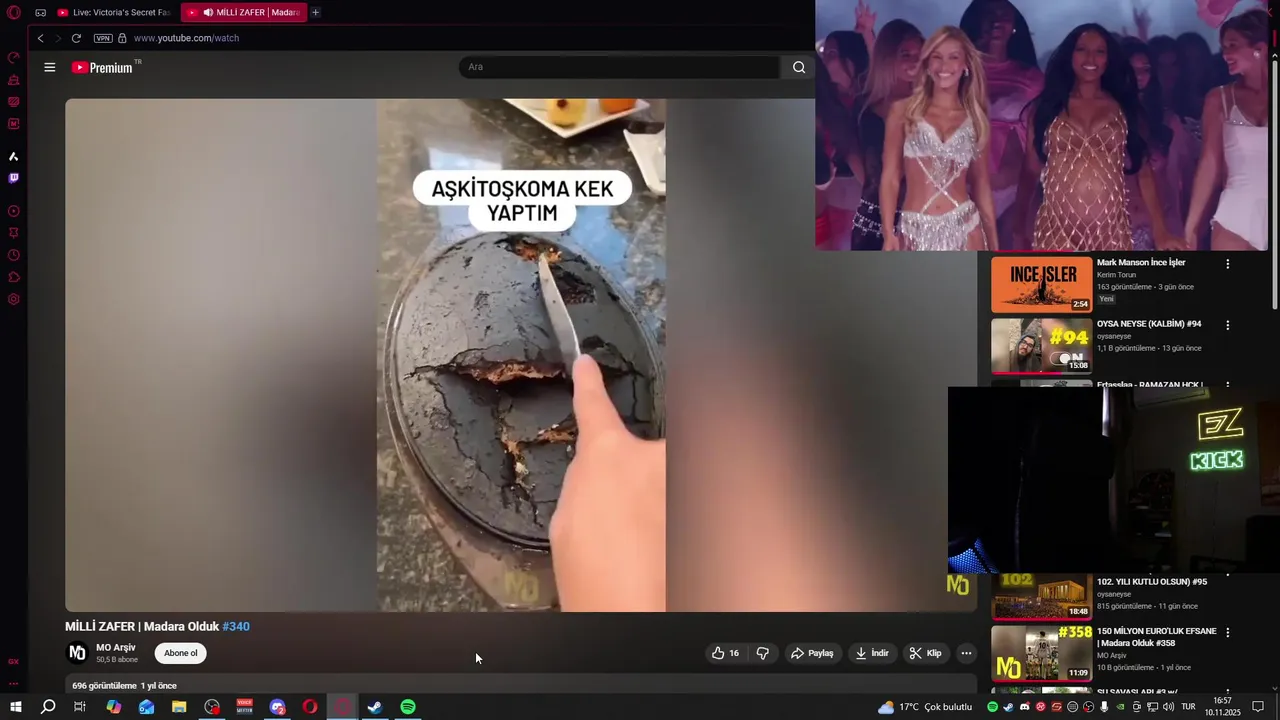Go forward with the browser forward arrow
The width and height of the screenshot is (1280, 720).
[x=58, y=38]
